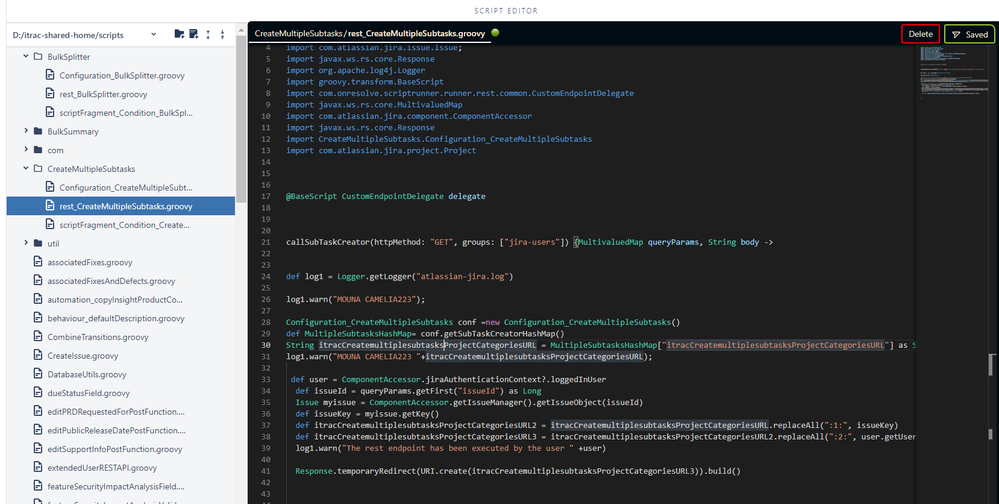Click code "@BaseScript CustomEndpointDelegate delegate"
The height and width of the screenshot is (504, 999).
(x=385, y=196)
